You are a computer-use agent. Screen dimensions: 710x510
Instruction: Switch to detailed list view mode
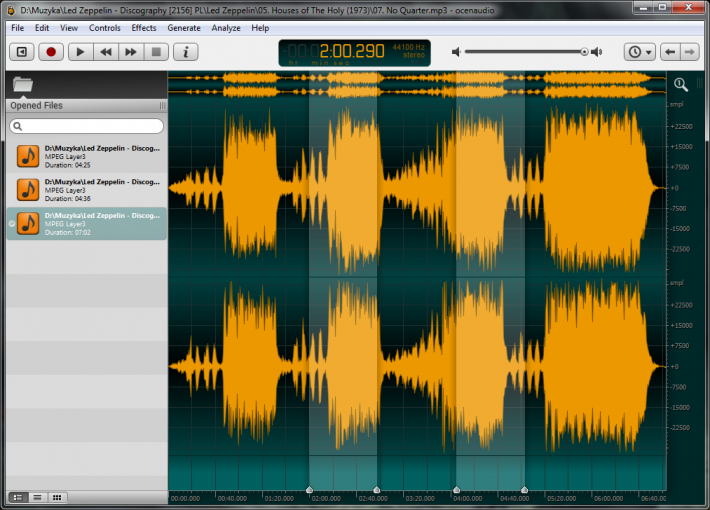[x=18, y=497]
